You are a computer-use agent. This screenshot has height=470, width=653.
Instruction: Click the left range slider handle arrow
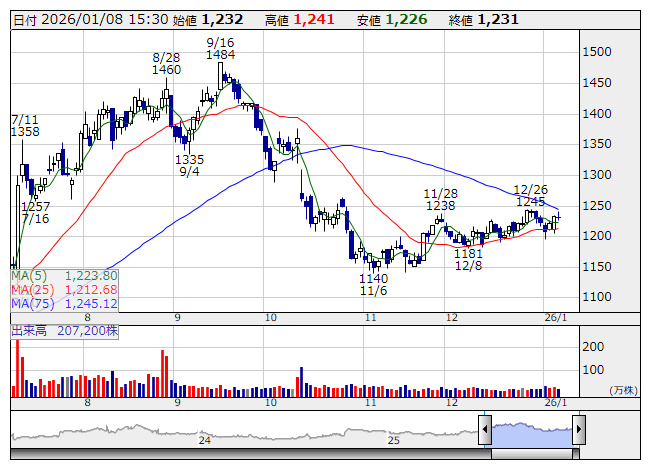coord(485,429)
